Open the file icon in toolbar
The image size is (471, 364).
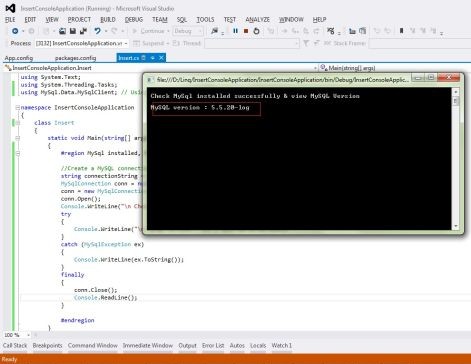62,31
